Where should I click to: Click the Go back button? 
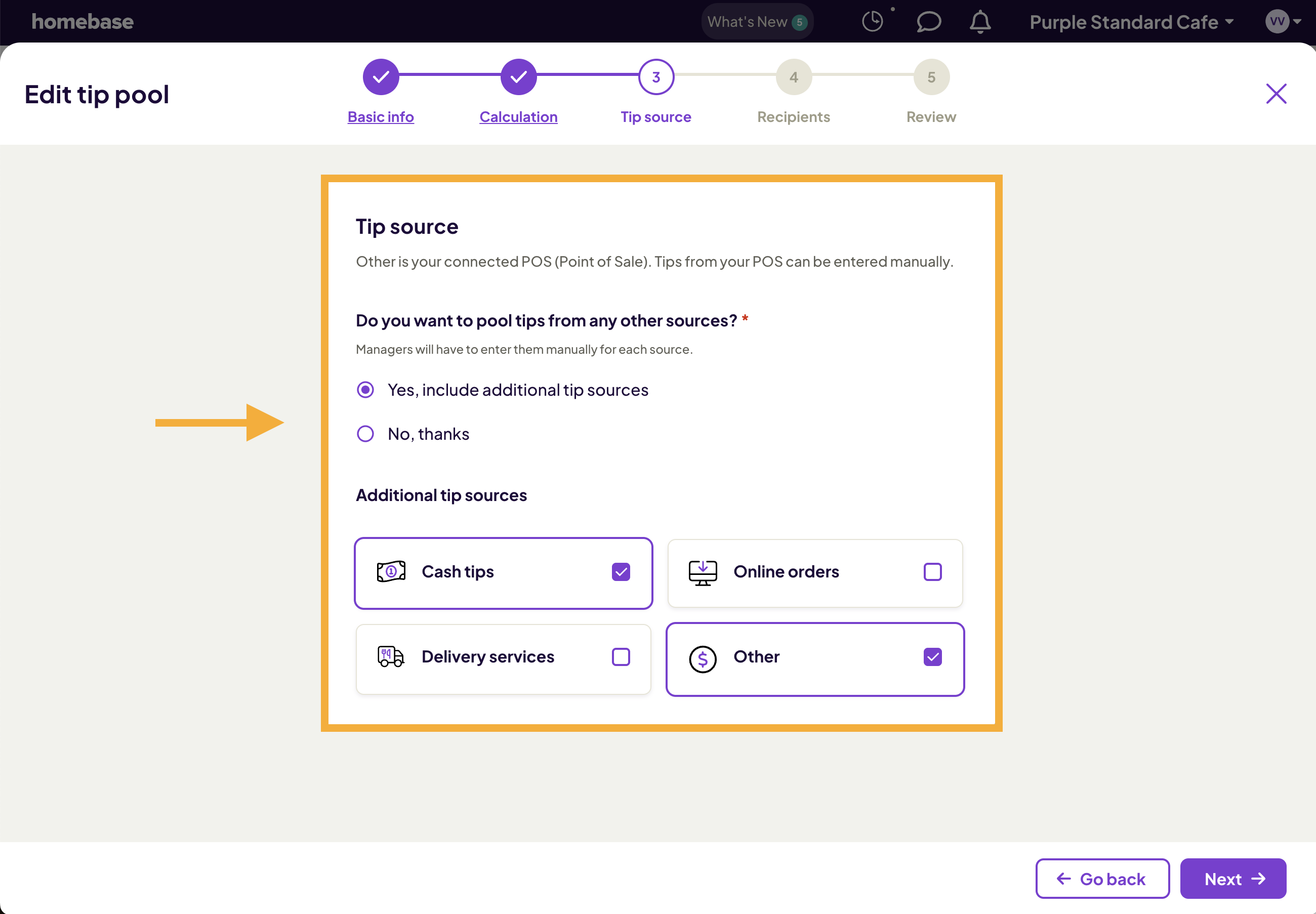coord(1101,878)
